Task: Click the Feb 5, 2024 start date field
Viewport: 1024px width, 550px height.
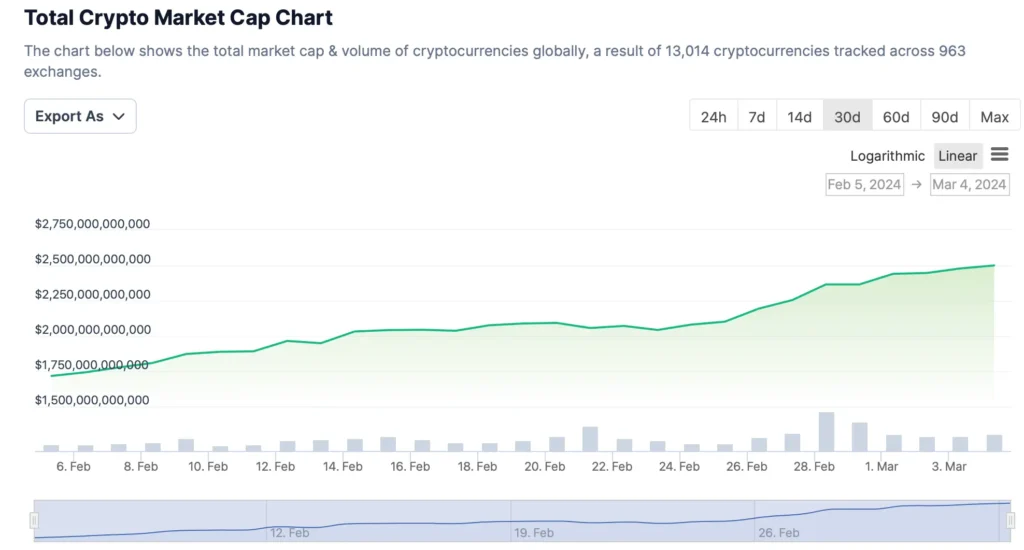Action: (x=864, y=185)
